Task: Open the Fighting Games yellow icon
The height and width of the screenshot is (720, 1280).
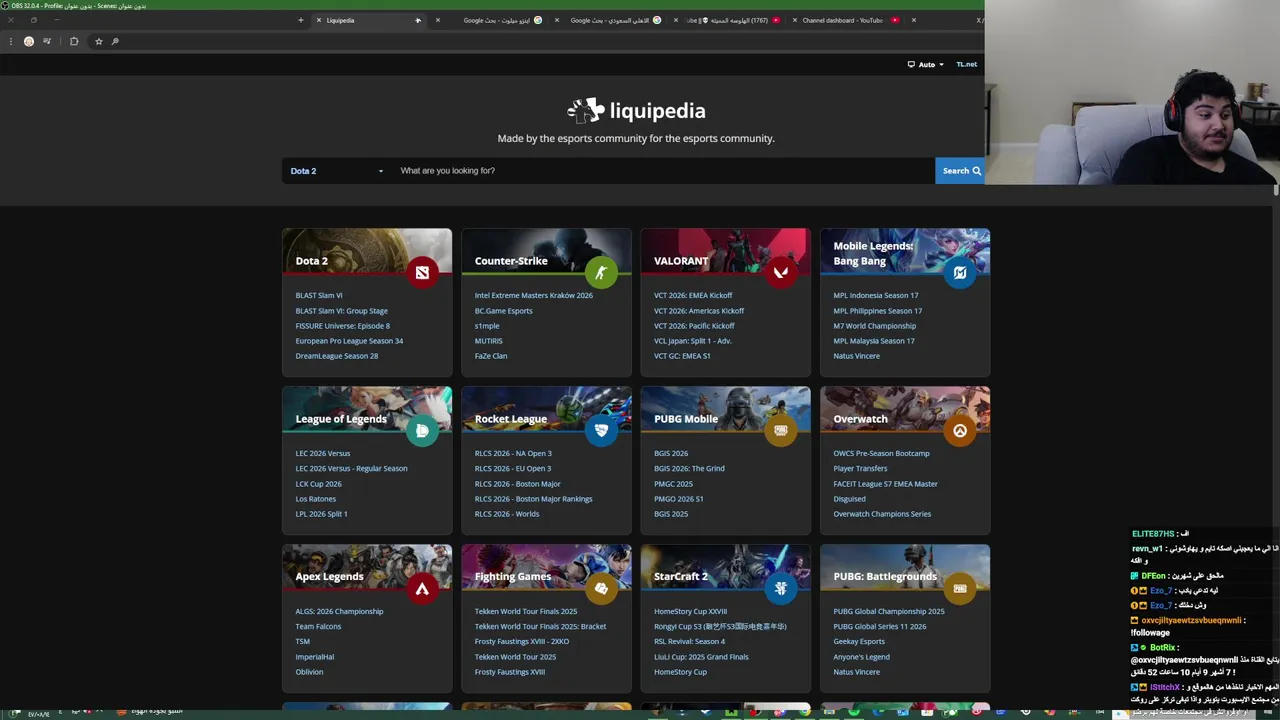Action: click(x=601, y=588)
